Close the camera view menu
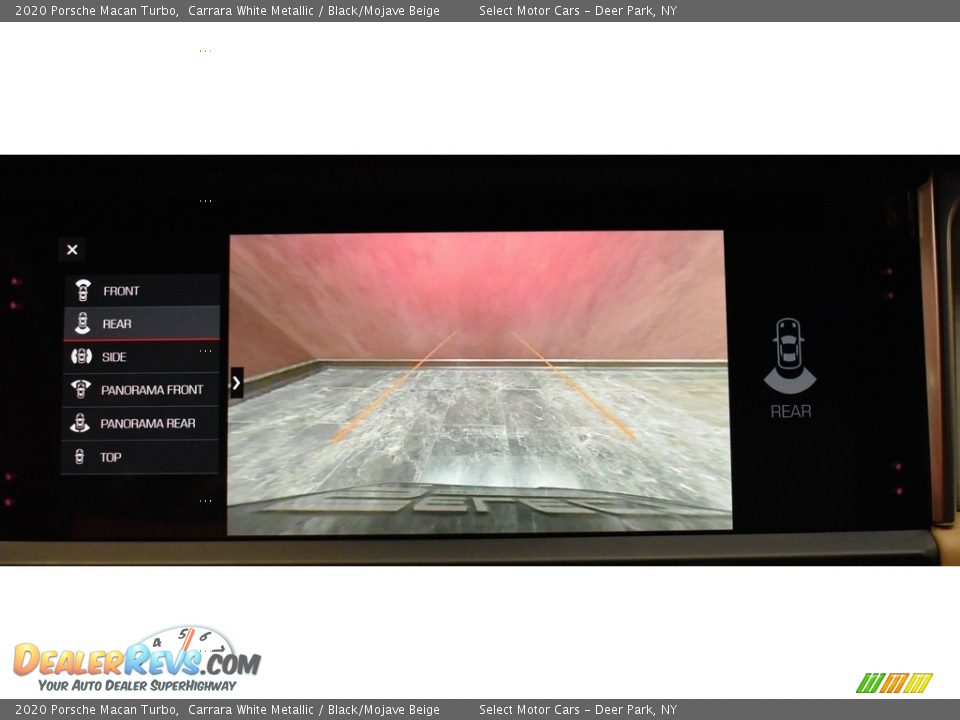Viewport: 960px width, 720px height. point(72,250)
